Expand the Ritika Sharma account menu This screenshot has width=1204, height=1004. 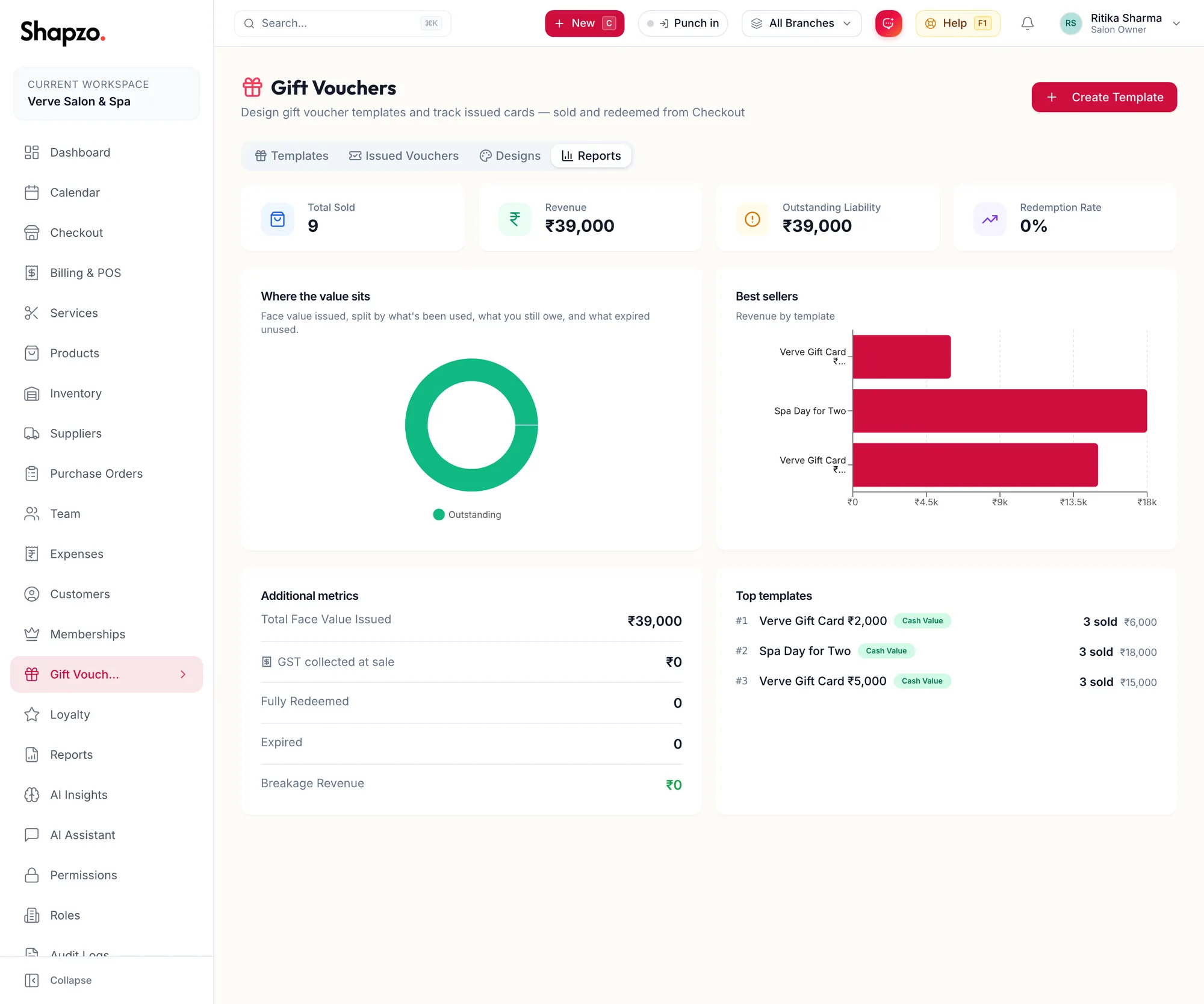1119,23
